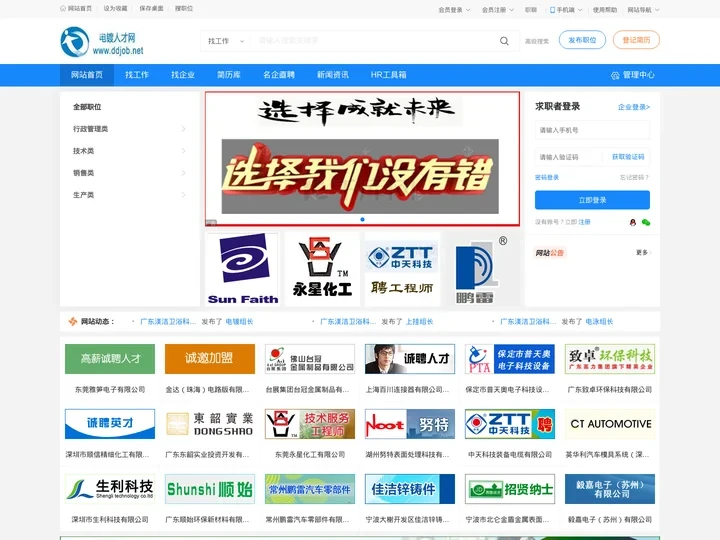Image resolution: width=720 pixels, height=540 pixels.
Task: Open the 致卓环保科技 banner
Action: (610, 359)
